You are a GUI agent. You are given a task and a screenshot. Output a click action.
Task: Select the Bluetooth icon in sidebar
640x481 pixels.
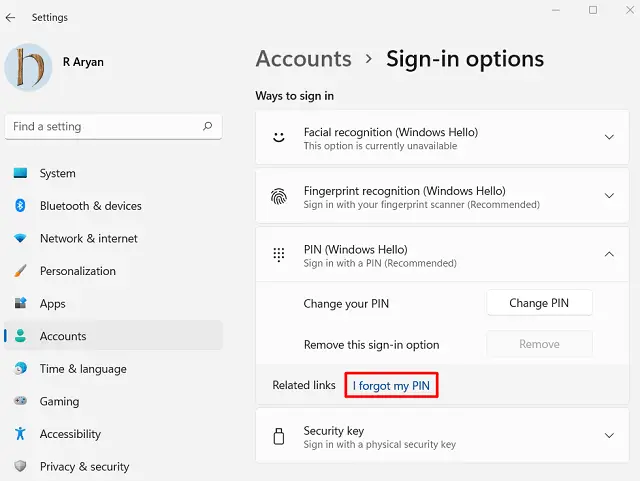(x=20, y=205)
